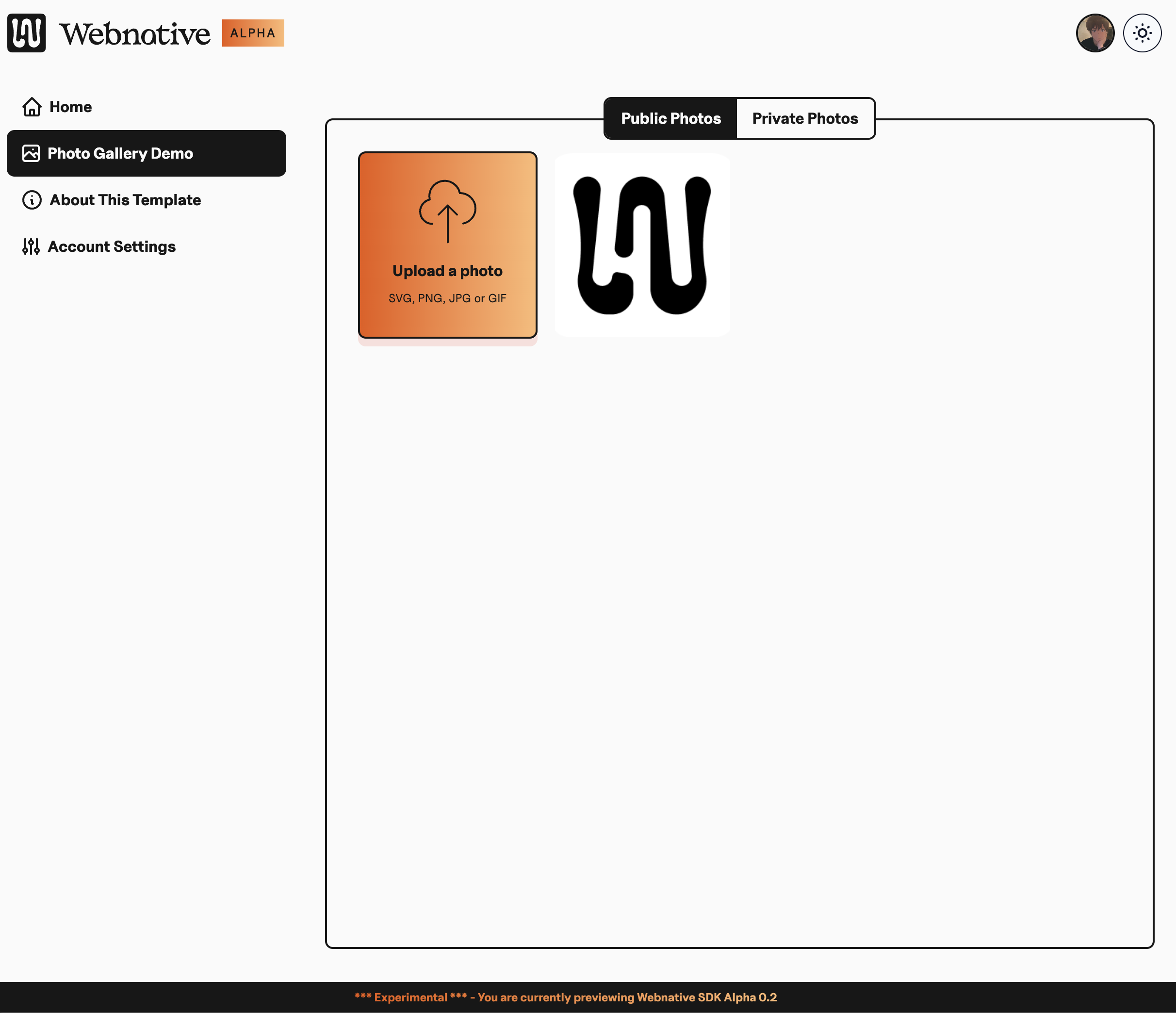Click the Webnative logo icon
The width and height of the screenshot is (1176, 1013).
[x=26, y=33]
